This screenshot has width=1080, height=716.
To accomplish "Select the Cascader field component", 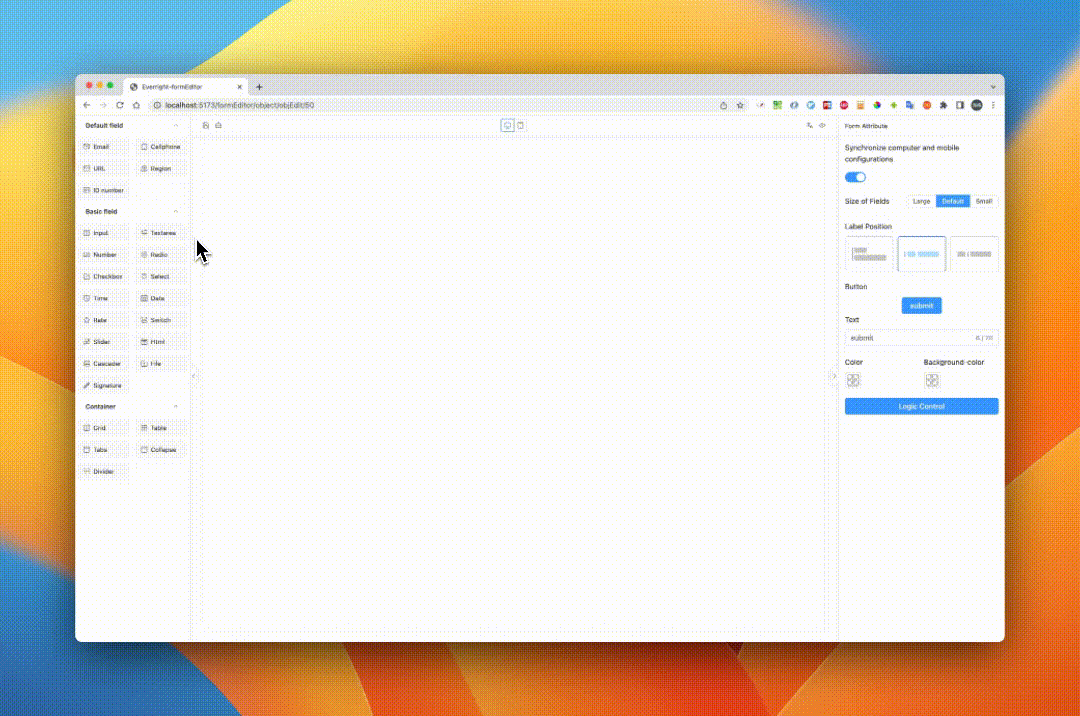I will [104, 364].
